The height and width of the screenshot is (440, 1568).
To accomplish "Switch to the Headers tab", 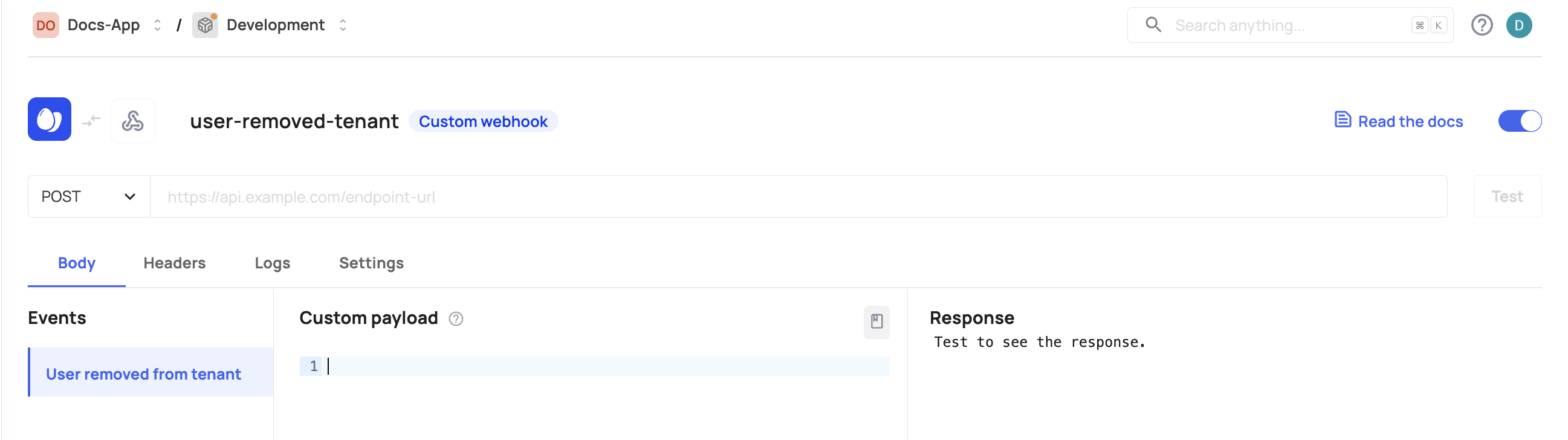I will 175,263.
